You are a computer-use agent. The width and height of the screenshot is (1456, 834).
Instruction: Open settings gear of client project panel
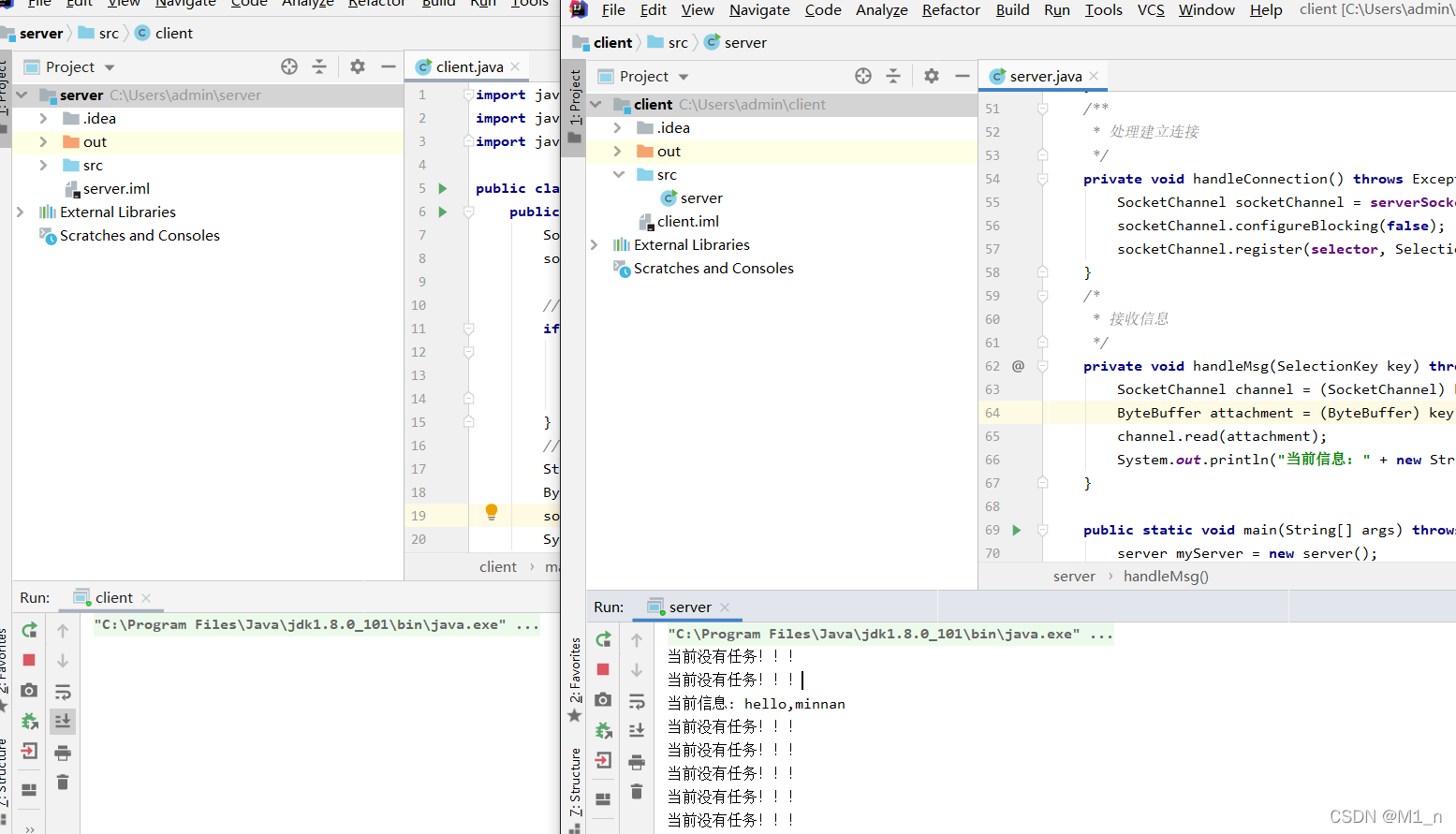[x=932, y=76]
